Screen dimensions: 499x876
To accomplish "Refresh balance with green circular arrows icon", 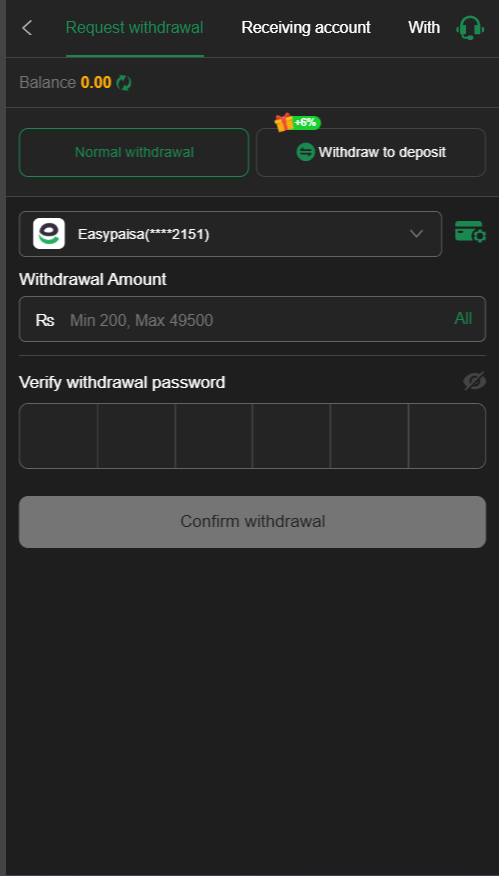I will 123,83.
